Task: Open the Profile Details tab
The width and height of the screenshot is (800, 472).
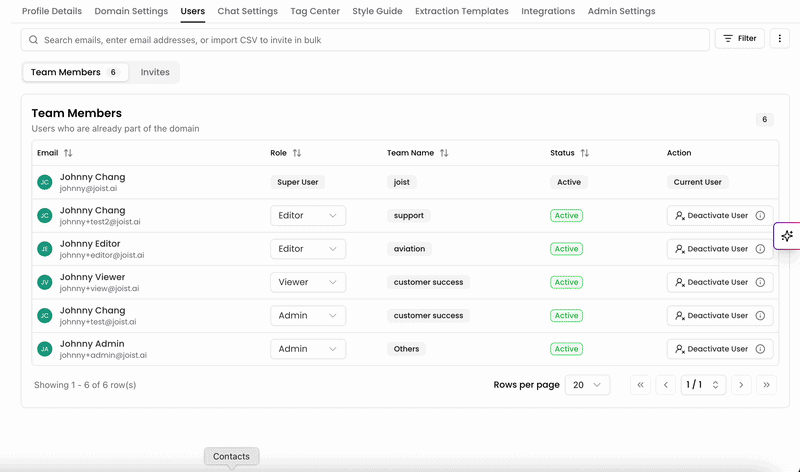Action: click(x=52, y=11)
